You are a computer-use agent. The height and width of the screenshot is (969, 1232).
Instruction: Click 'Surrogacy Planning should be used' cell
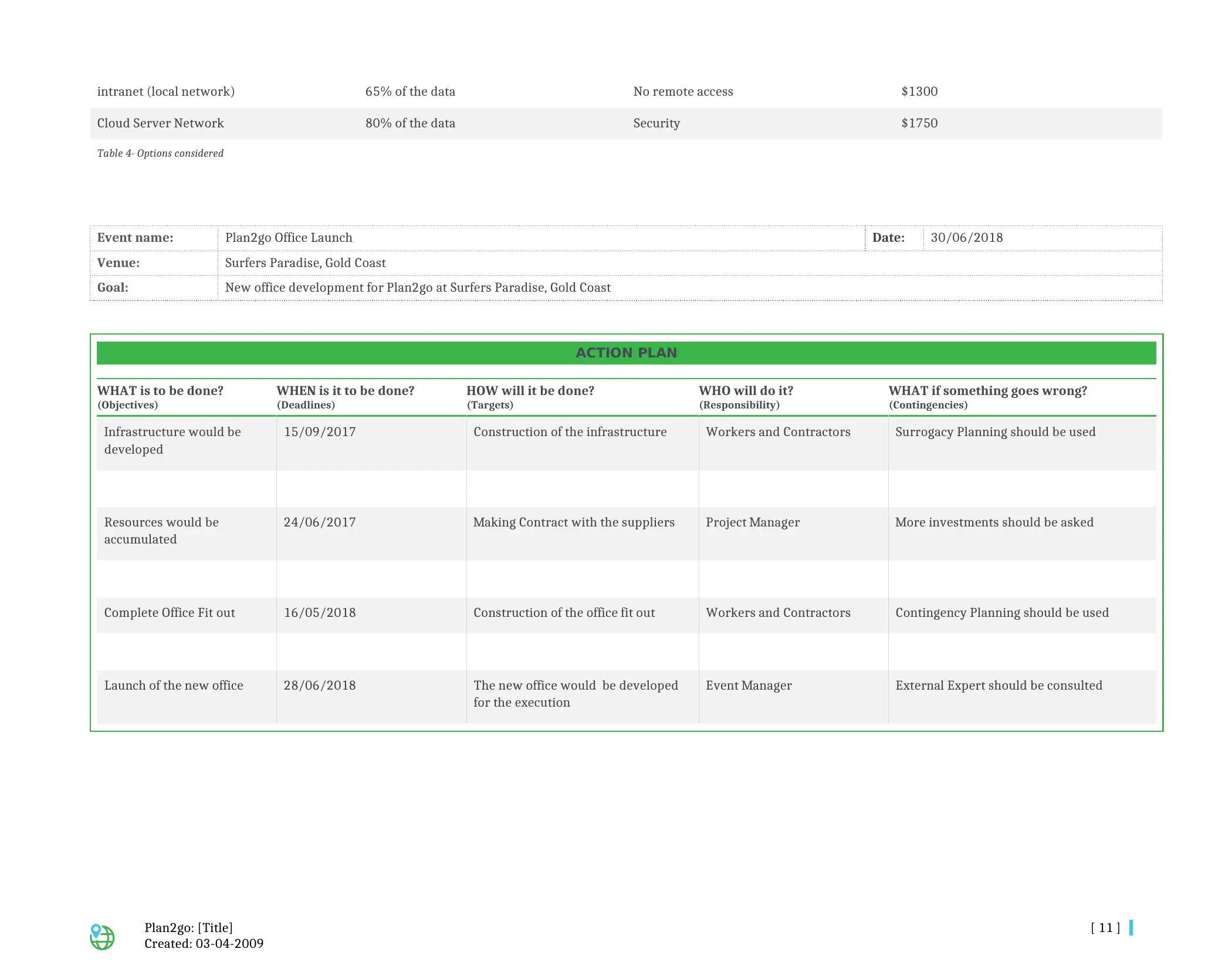[995, 432]
